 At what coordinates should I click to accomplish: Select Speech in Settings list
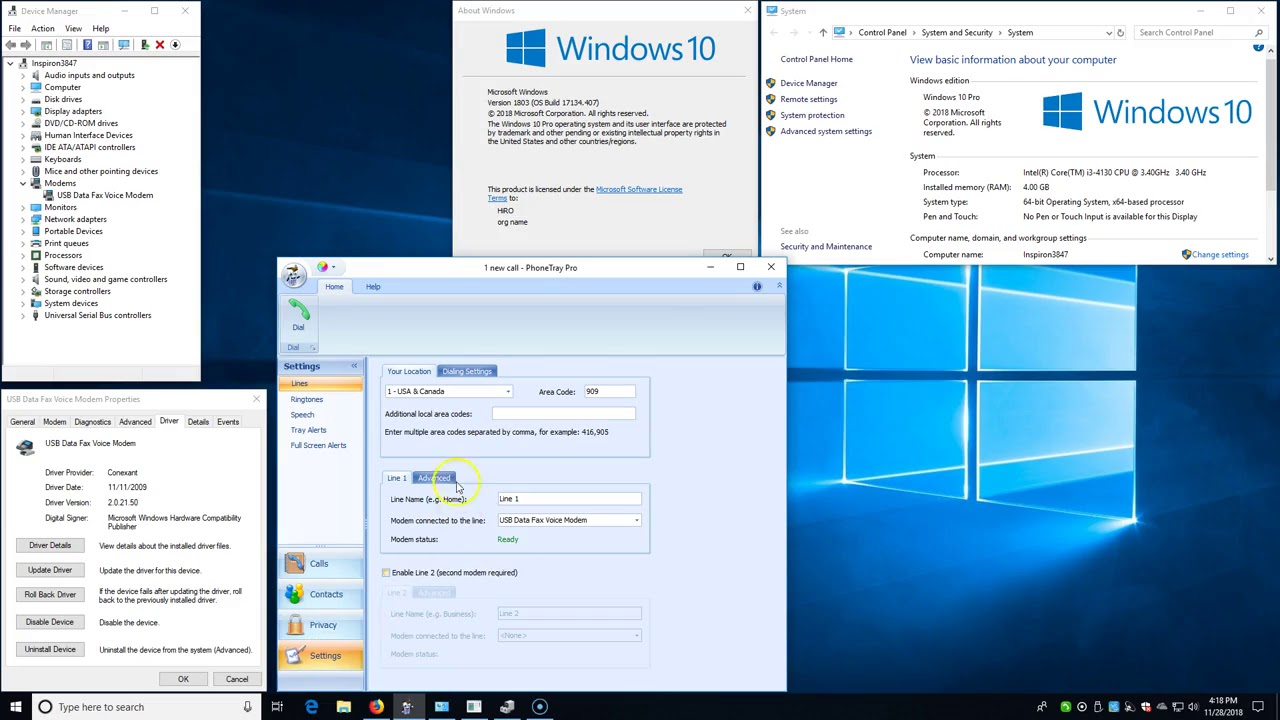[x=302, y=414]
